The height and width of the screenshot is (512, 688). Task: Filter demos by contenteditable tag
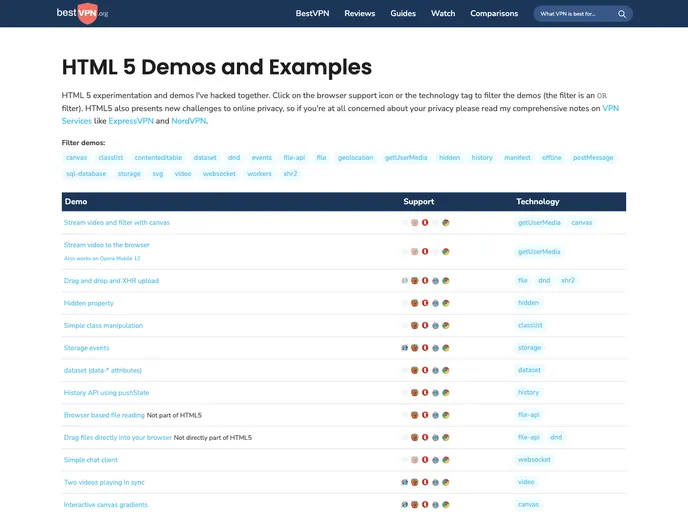pos(158,158)
